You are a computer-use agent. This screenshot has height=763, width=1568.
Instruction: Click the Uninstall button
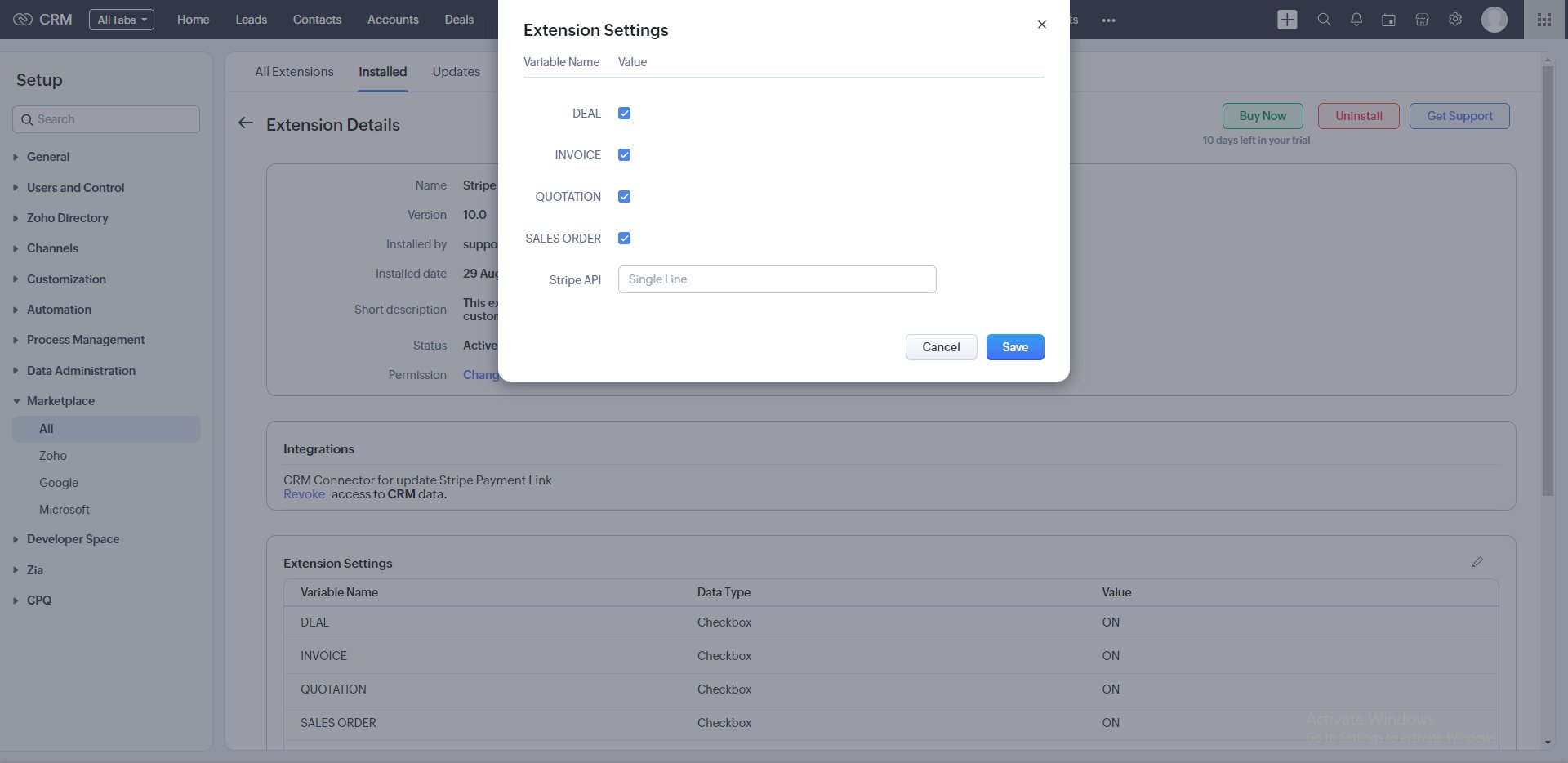pyautogui.click(x=1359, y=116)
